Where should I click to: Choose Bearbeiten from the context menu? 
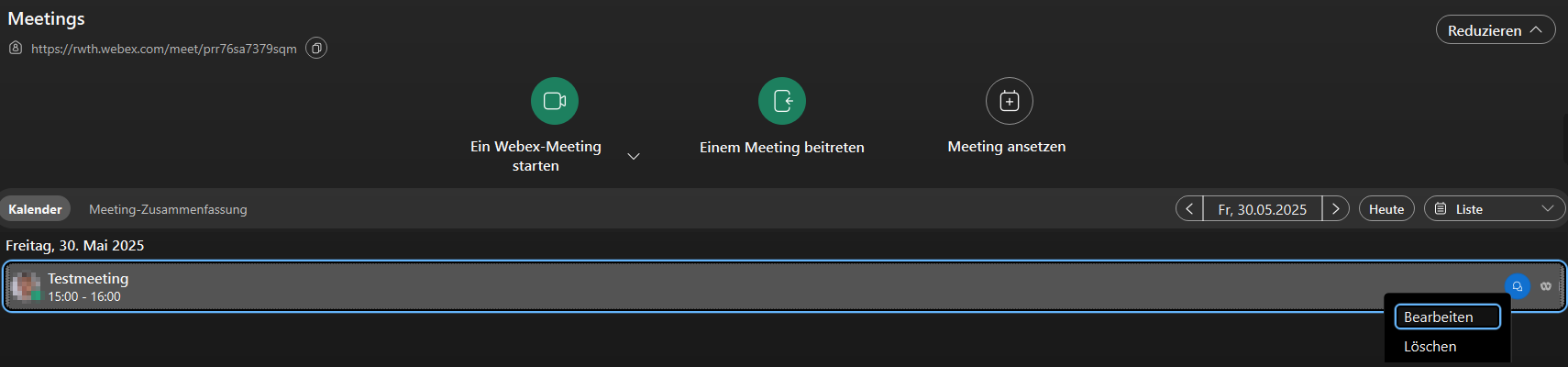coord(1447,317)
